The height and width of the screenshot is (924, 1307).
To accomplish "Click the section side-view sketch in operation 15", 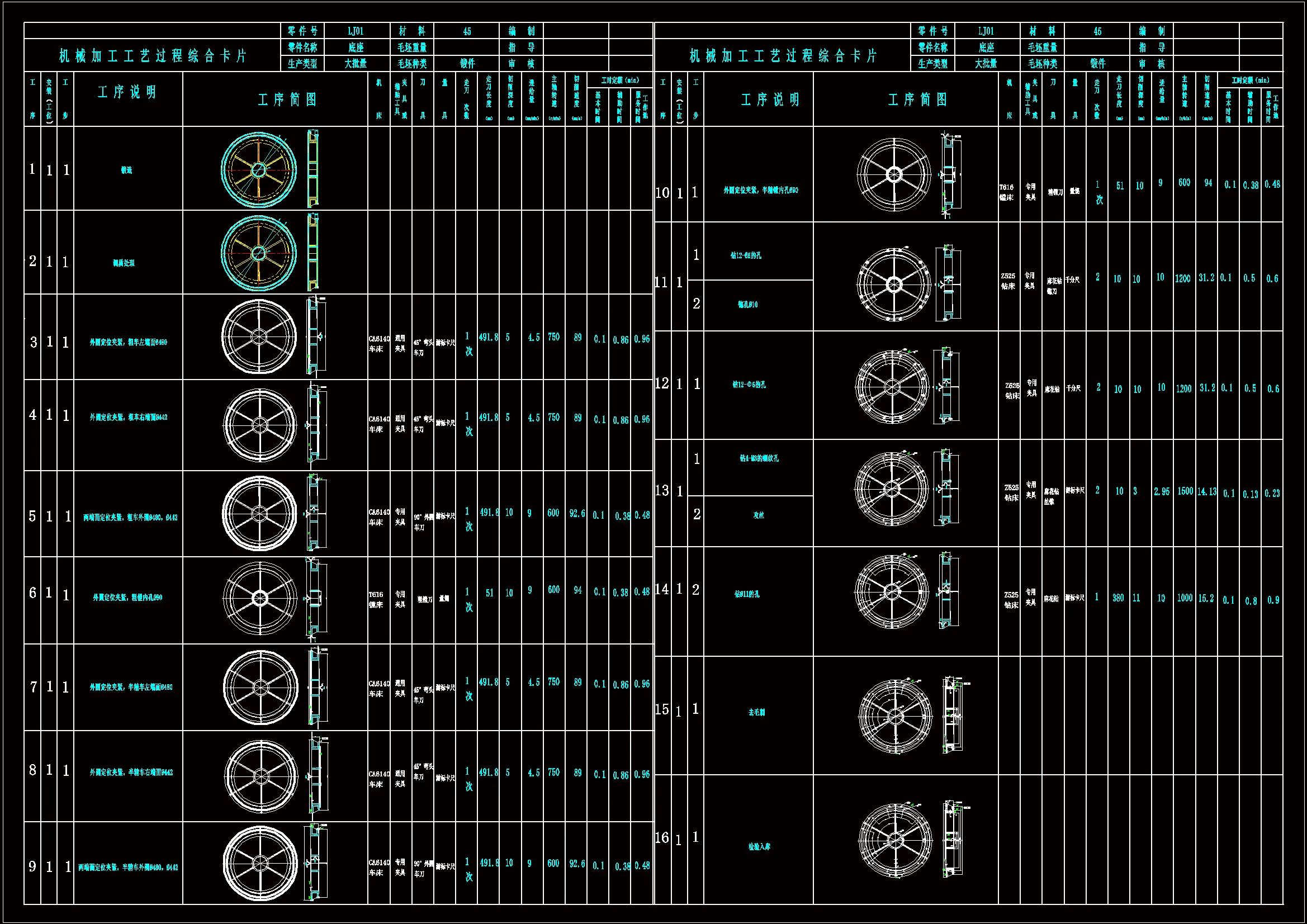I will (952, 715).
